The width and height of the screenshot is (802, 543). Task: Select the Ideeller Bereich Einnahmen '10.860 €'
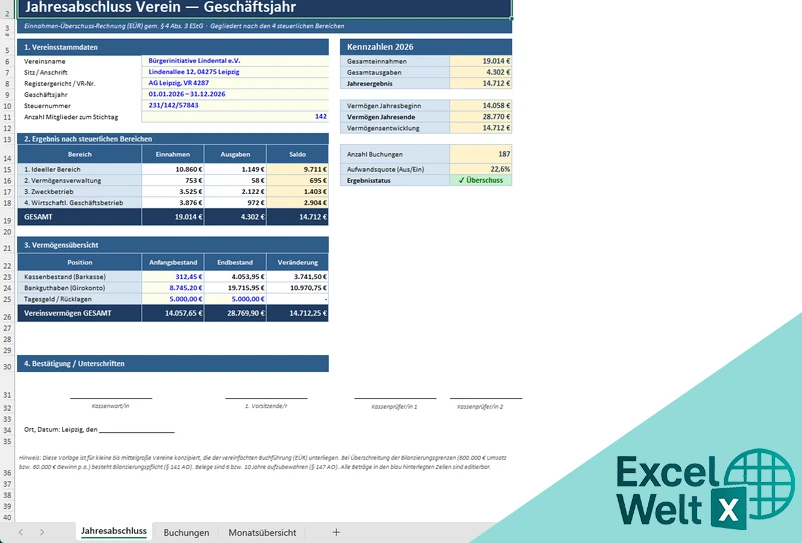tap(173, 169)
